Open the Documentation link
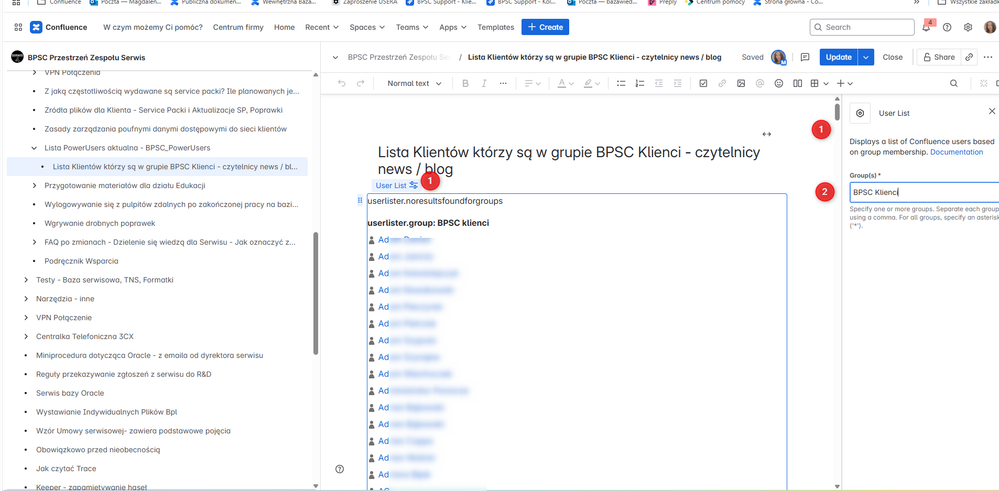Image resolution: width=999 pixels, height=491 pixels. [956, 152]
